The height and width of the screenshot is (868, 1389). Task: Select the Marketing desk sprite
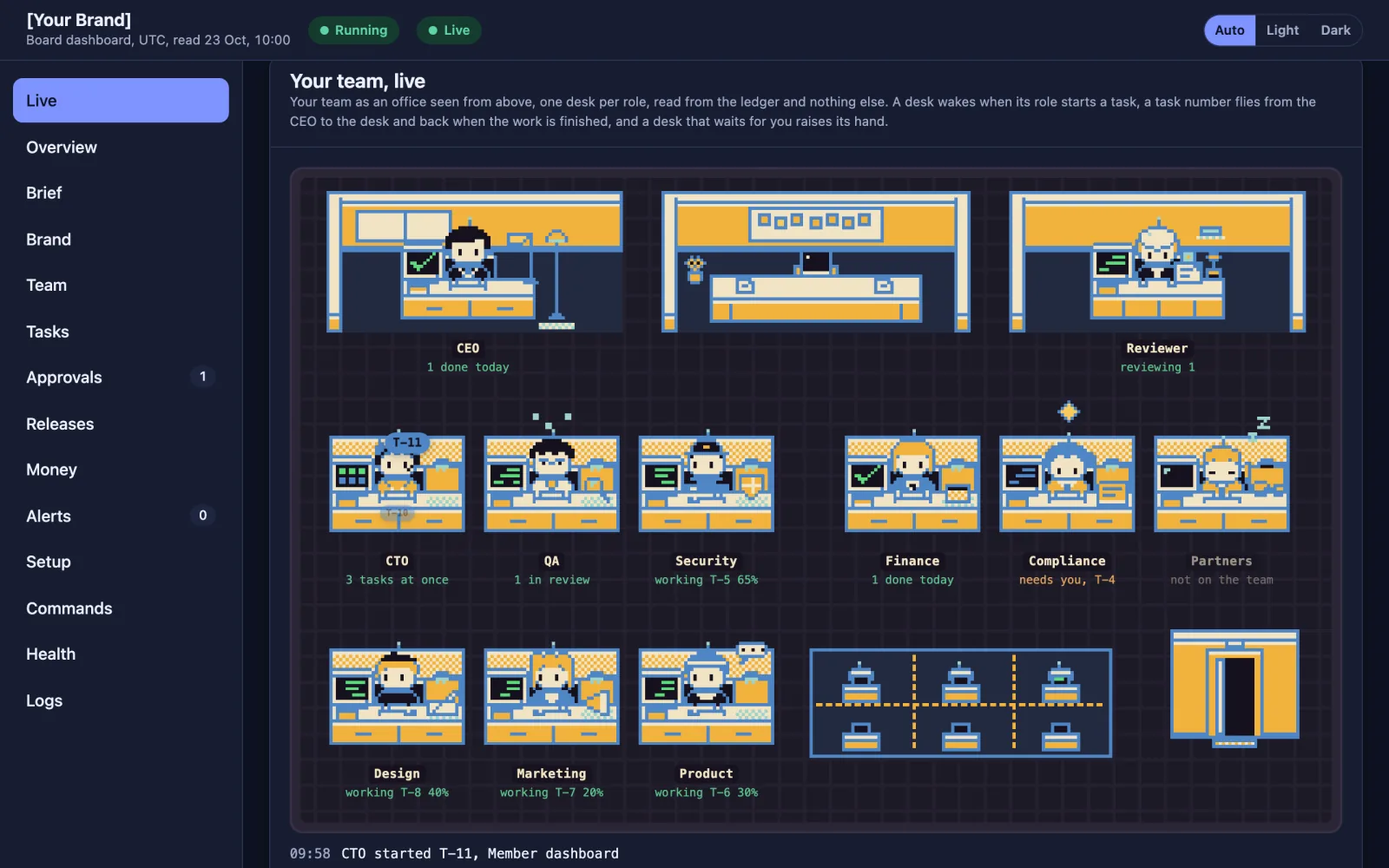551,696
